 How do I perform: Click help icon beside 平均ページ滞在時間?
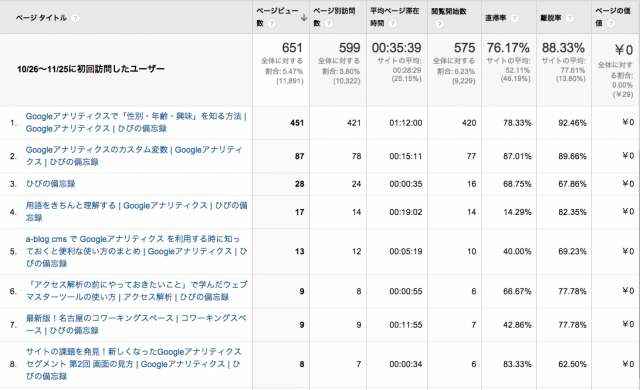click(393, 24)
